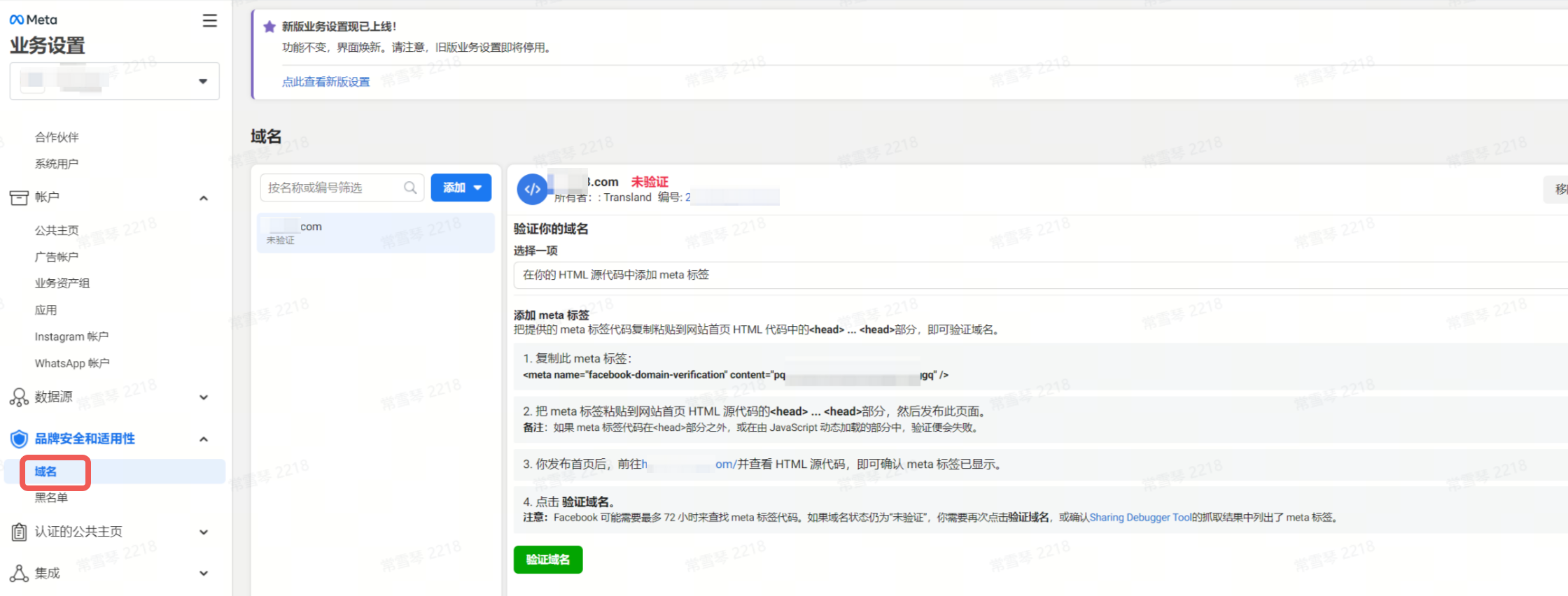Click the search magnifier icon
Screen dimensions: 1568x596
[x=410, y=187]
